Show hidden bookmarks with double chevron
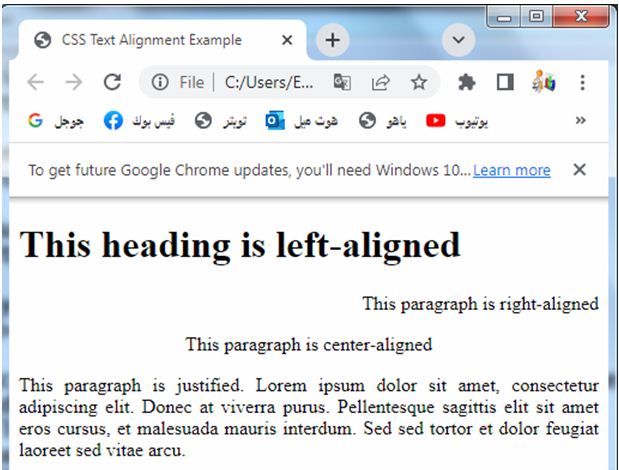The height and width of the screenshot is (470, 619). point(580,120)
